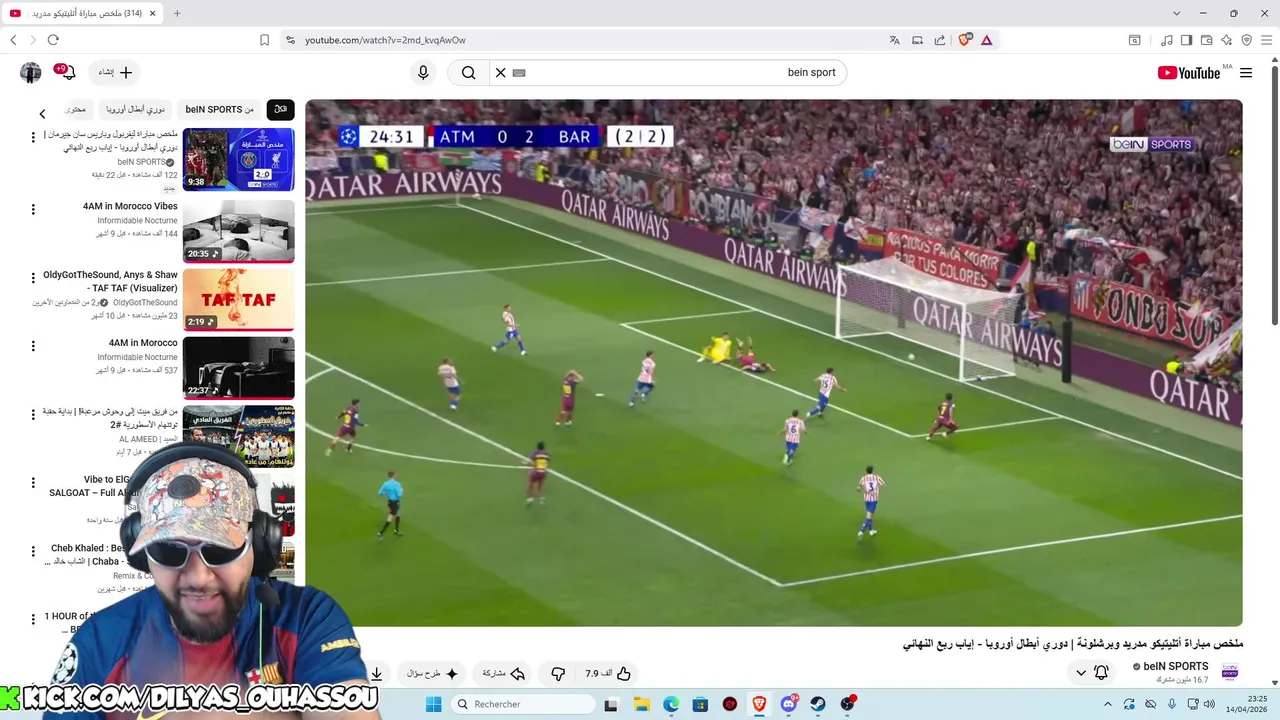
Task: Open Brave Rewards triangle icon
Action: click(x=987, y=40)
